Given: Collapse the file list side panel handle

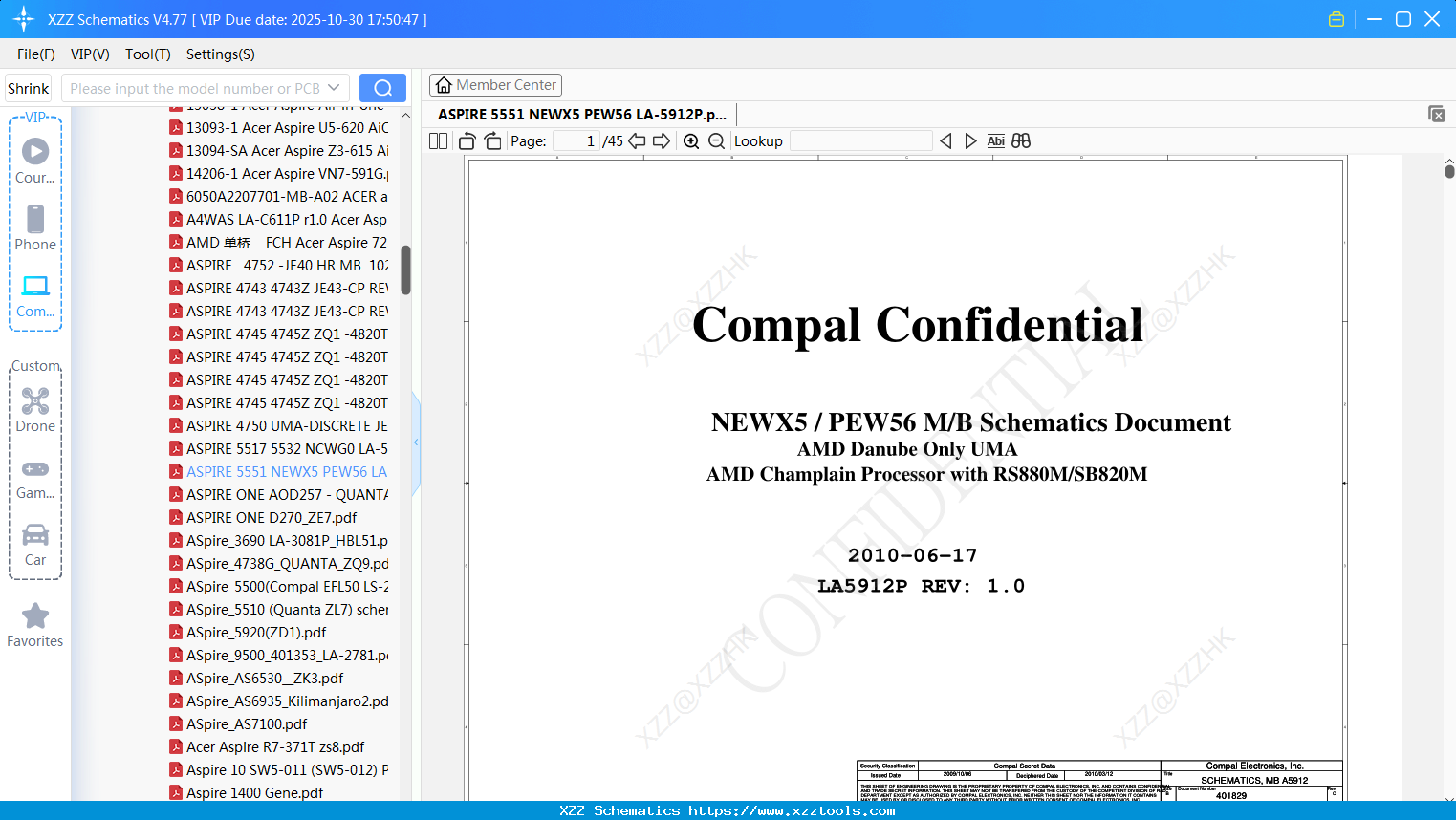Looking at the screenshot, I should 416,442.
